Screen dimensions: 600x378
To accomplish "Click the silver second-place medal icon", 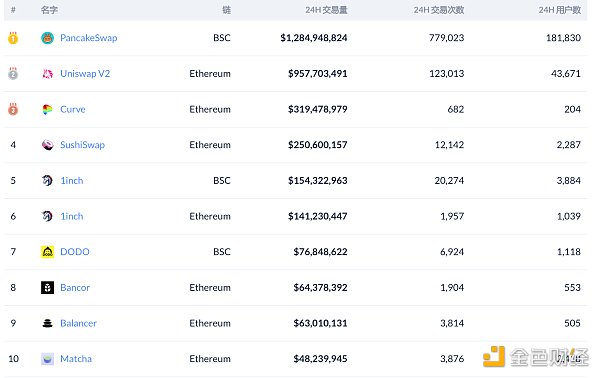I will [x=13, y=73].
